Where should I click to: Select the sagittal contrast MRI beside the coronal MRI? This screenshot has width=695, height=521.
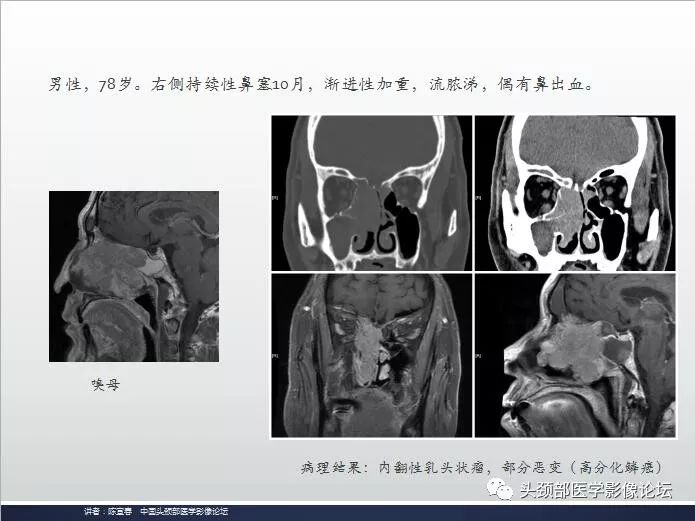click(x=575, y=355)
